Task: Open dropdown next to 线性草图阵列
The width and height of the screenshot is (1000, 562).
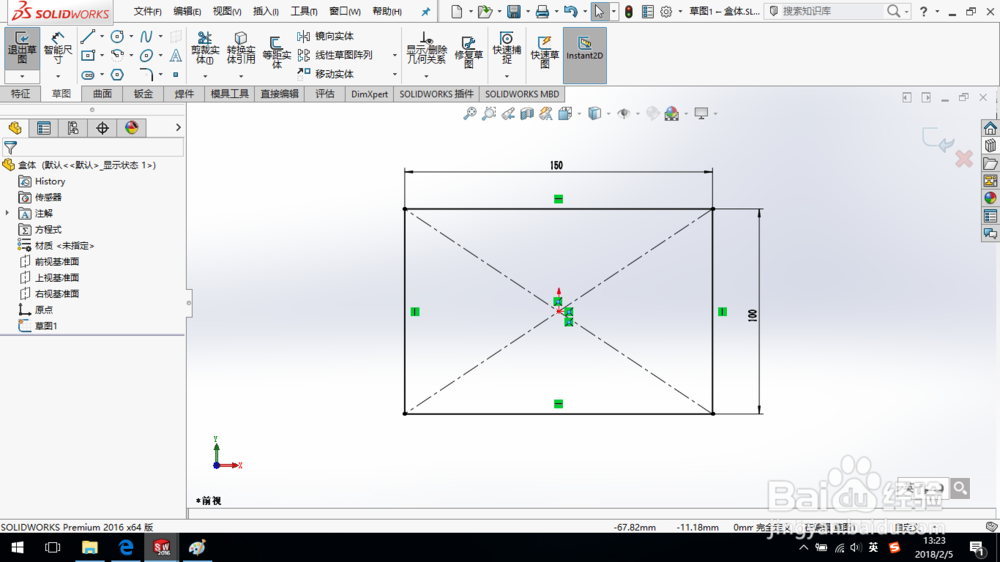Action: click(395, 55)
